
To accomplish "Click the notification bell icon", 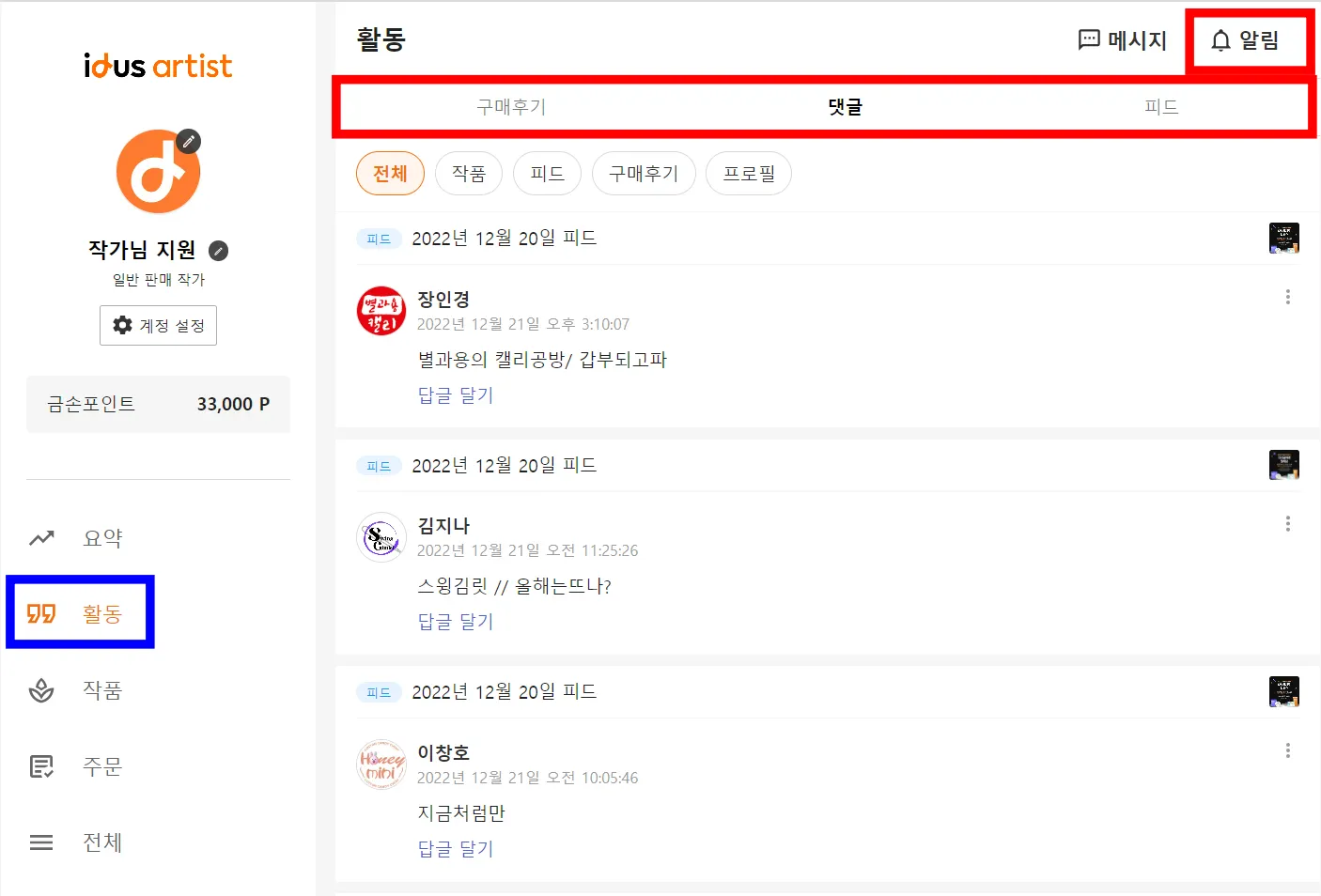I will point(1220,40).
